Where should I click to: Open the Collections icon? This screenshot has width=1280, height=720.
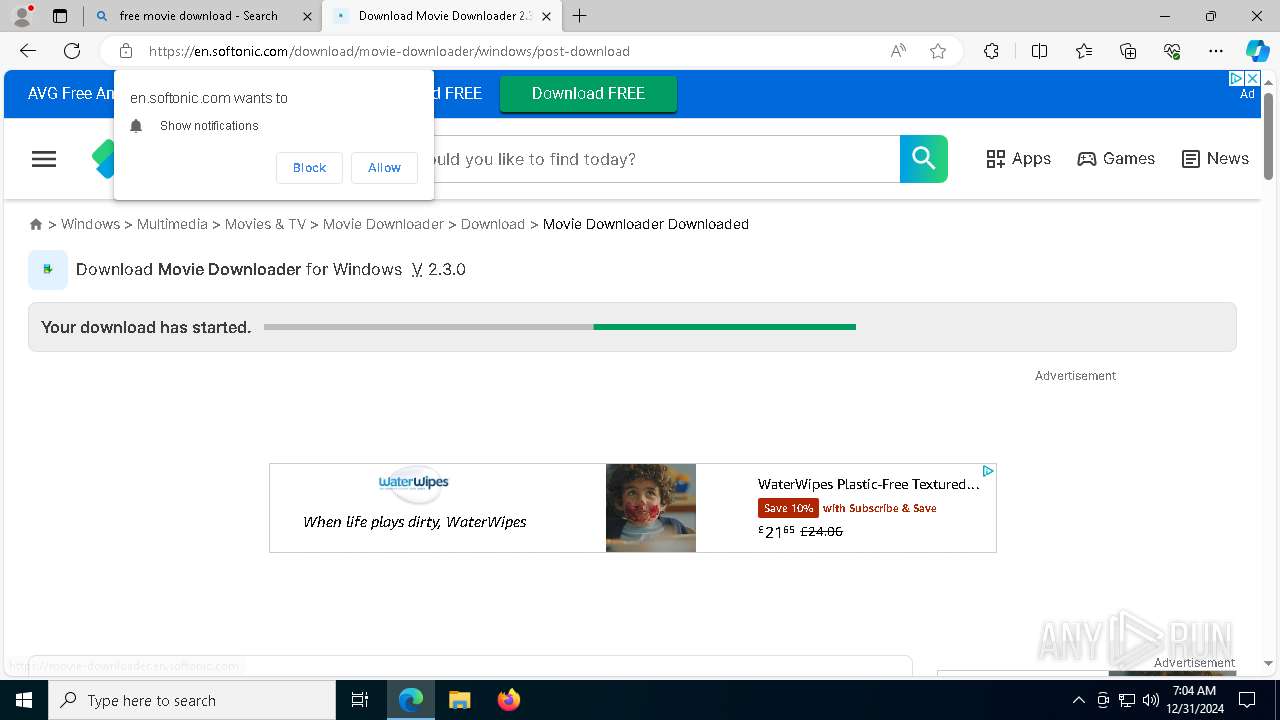[1128, 51]
